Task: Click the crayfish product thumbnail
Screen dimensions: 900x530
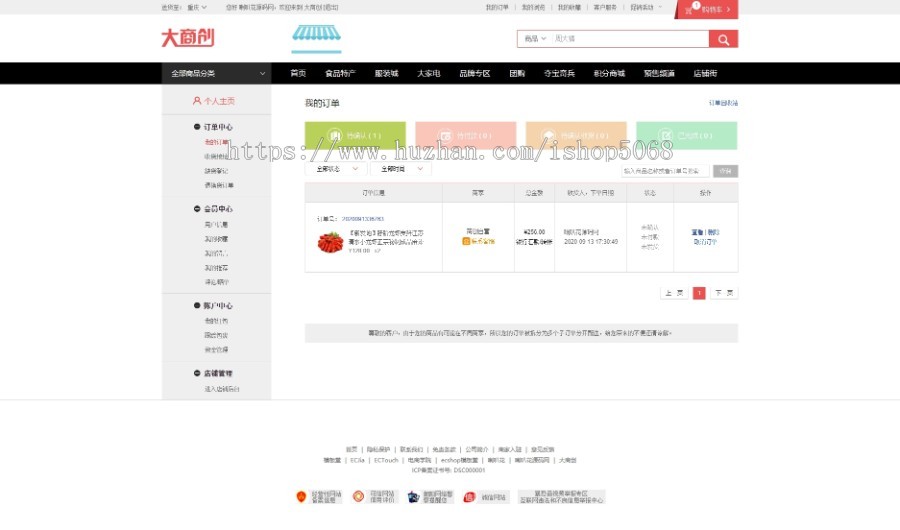Action: 331,242
